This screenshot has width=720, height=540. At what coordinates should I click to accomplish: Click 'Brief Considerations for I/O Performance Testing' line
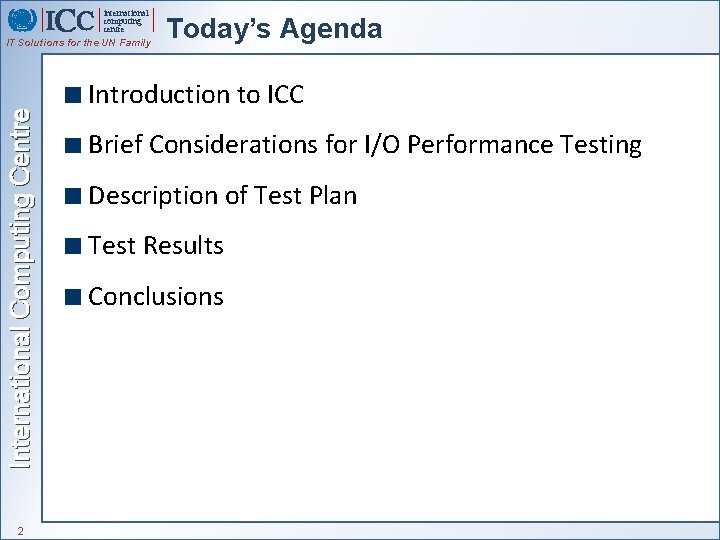(x=365, y=145)
